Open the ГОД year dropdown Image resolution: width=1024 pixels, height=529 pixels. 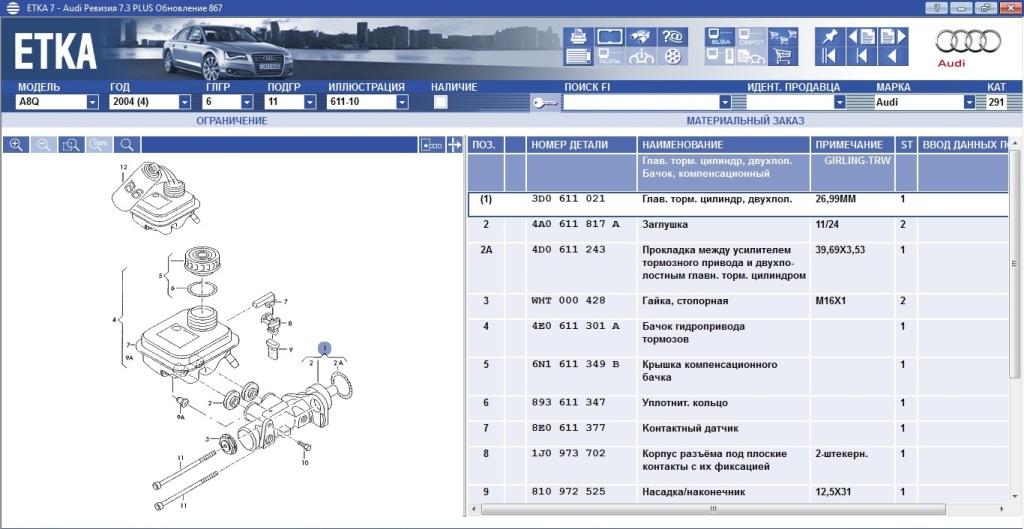pos(184,102)
